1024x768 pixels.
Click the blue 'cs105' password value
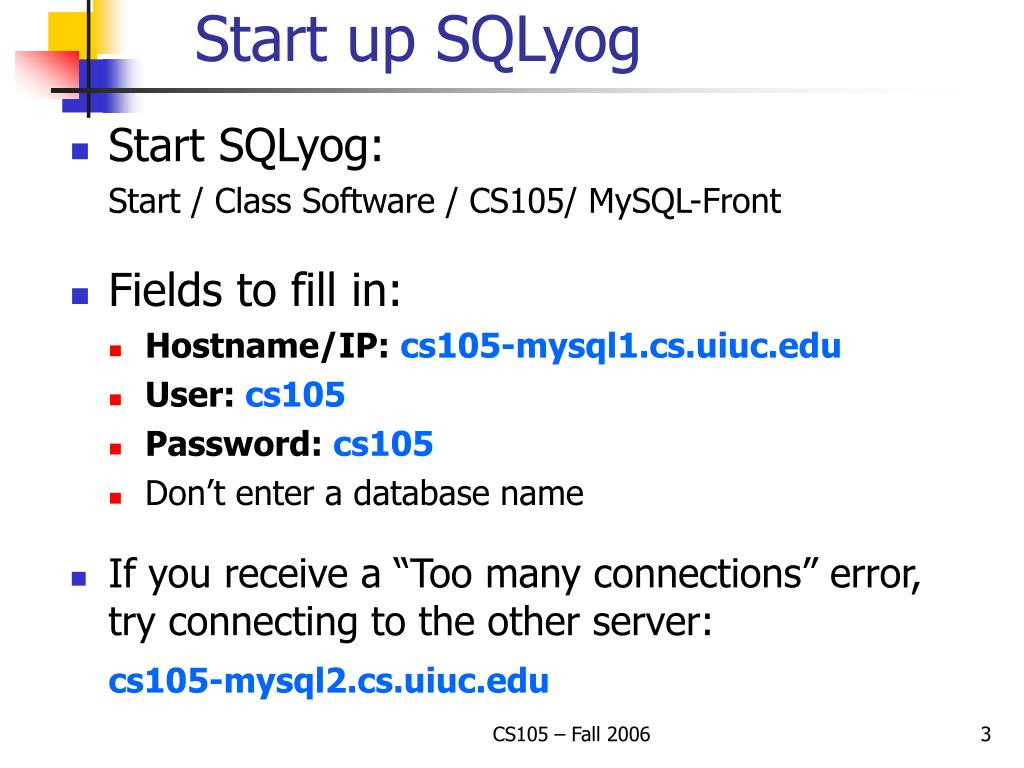pyautogui.click(x=383, y=445)
